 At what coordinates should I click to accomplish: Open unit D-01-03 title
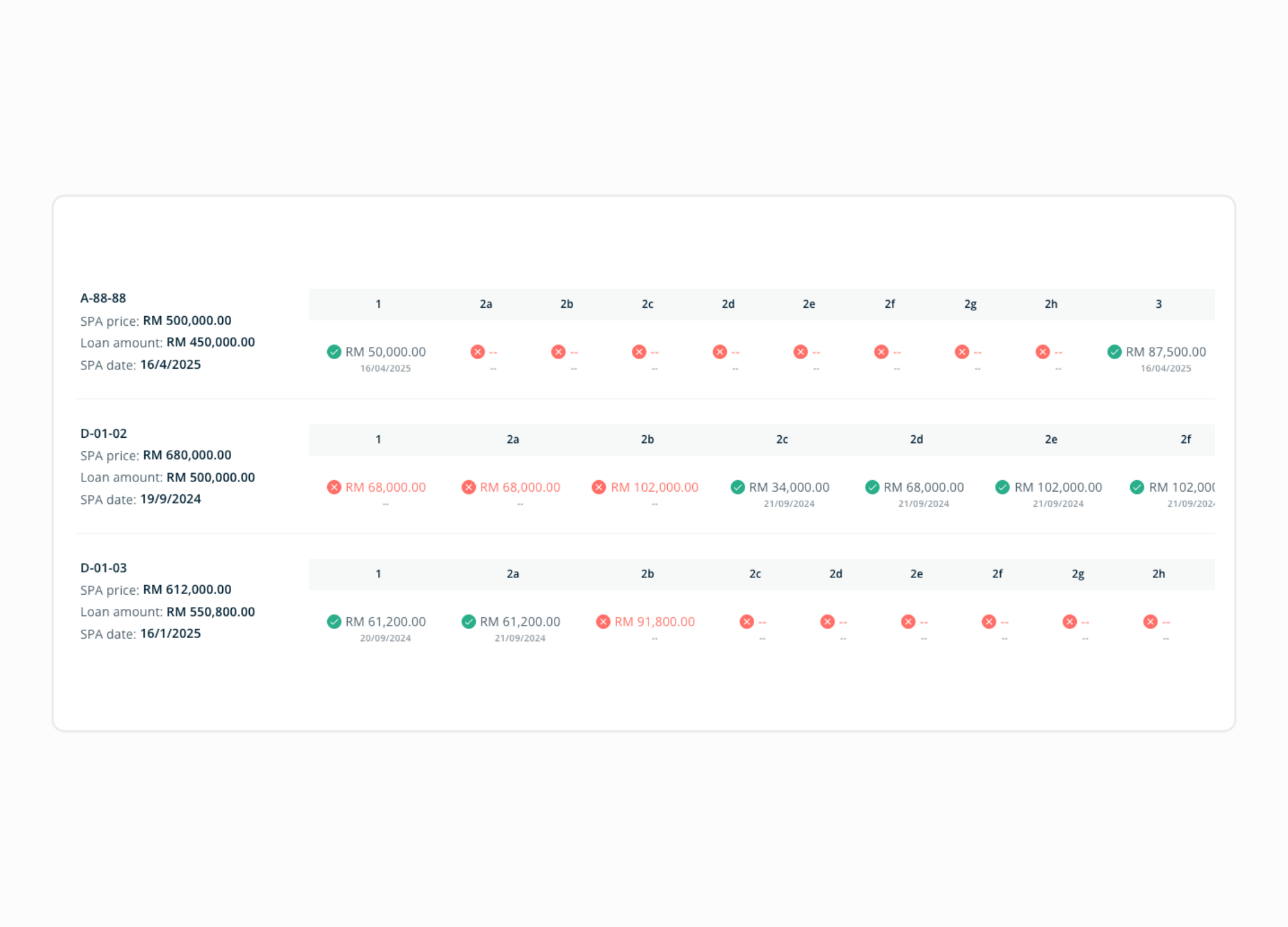click(104, 568)
